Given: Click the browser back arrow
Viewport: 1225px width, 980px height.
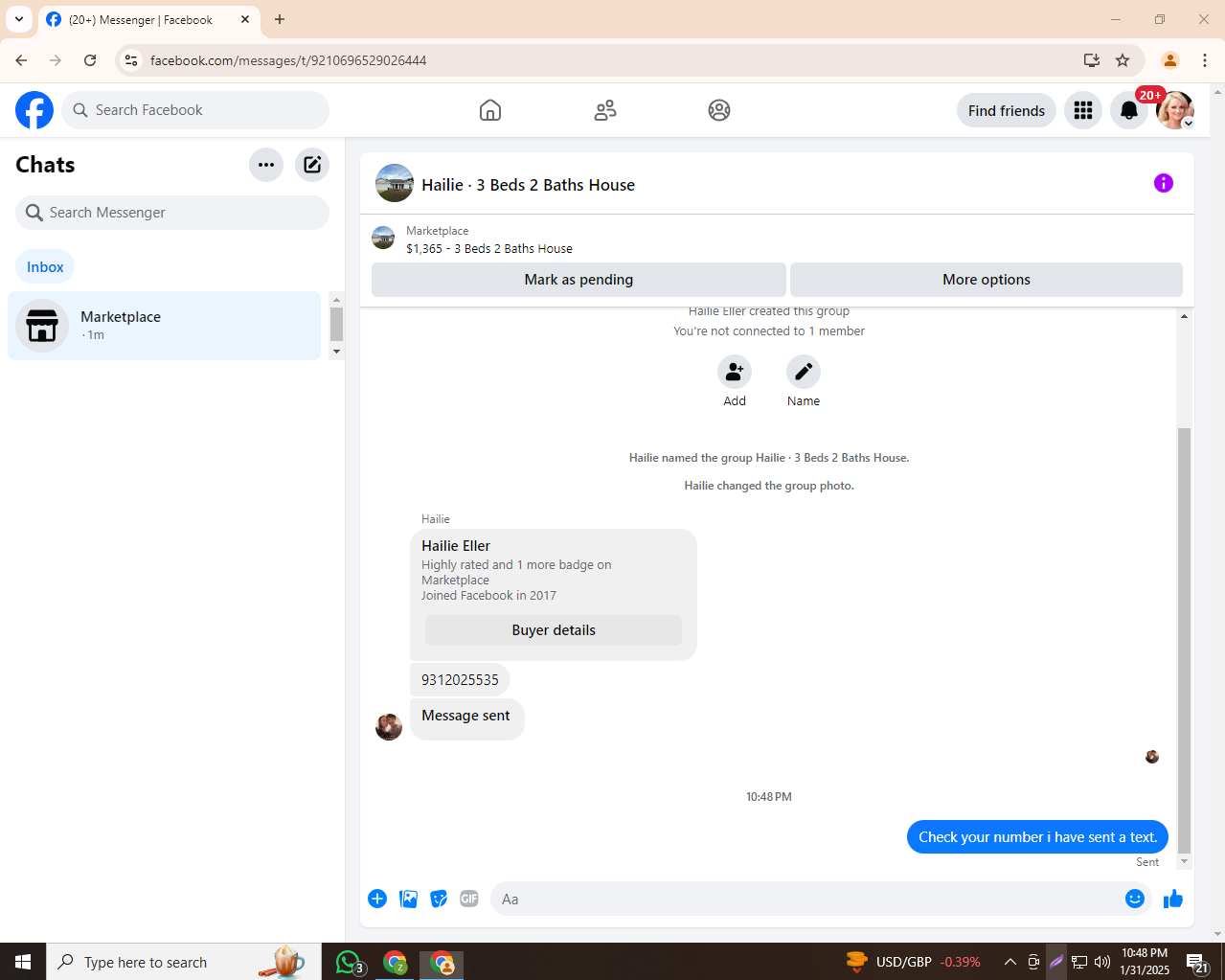Looking at the screenshot, I should point(21,60).
